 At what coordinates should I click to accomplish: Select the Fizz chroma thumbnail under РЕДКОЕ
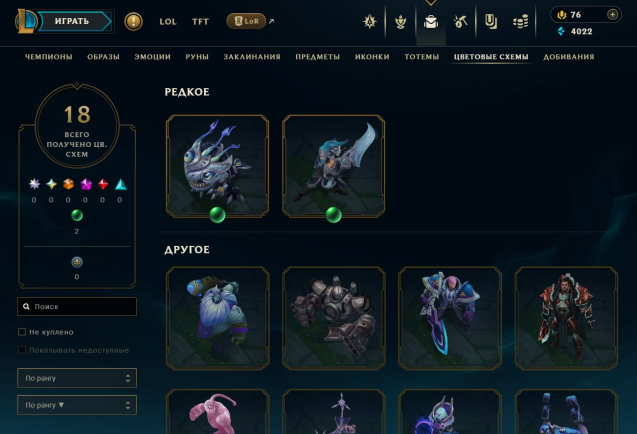(217, 166)
